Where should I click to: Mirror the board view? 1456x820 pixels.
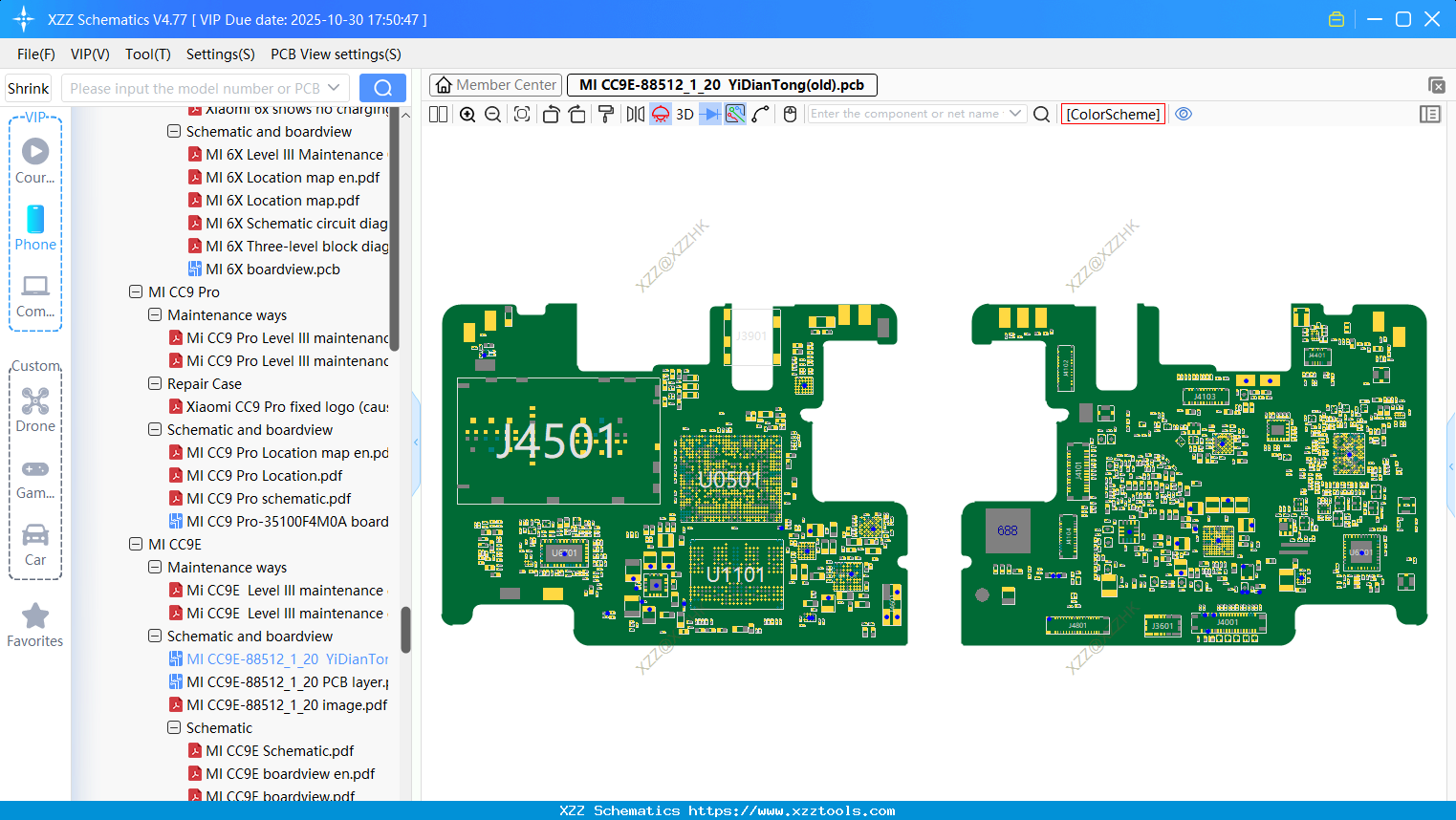(x=634, y=114)
